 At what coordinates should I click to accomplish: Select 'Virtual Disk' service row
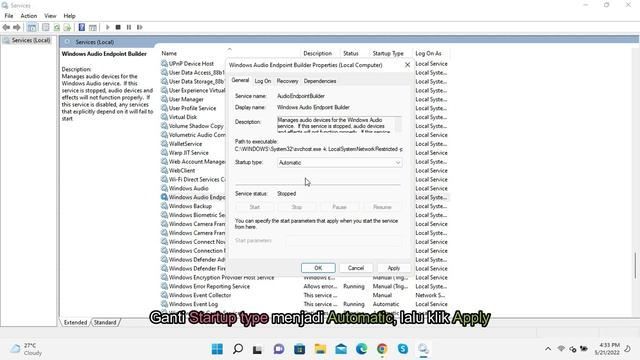(x=182, y=117)
